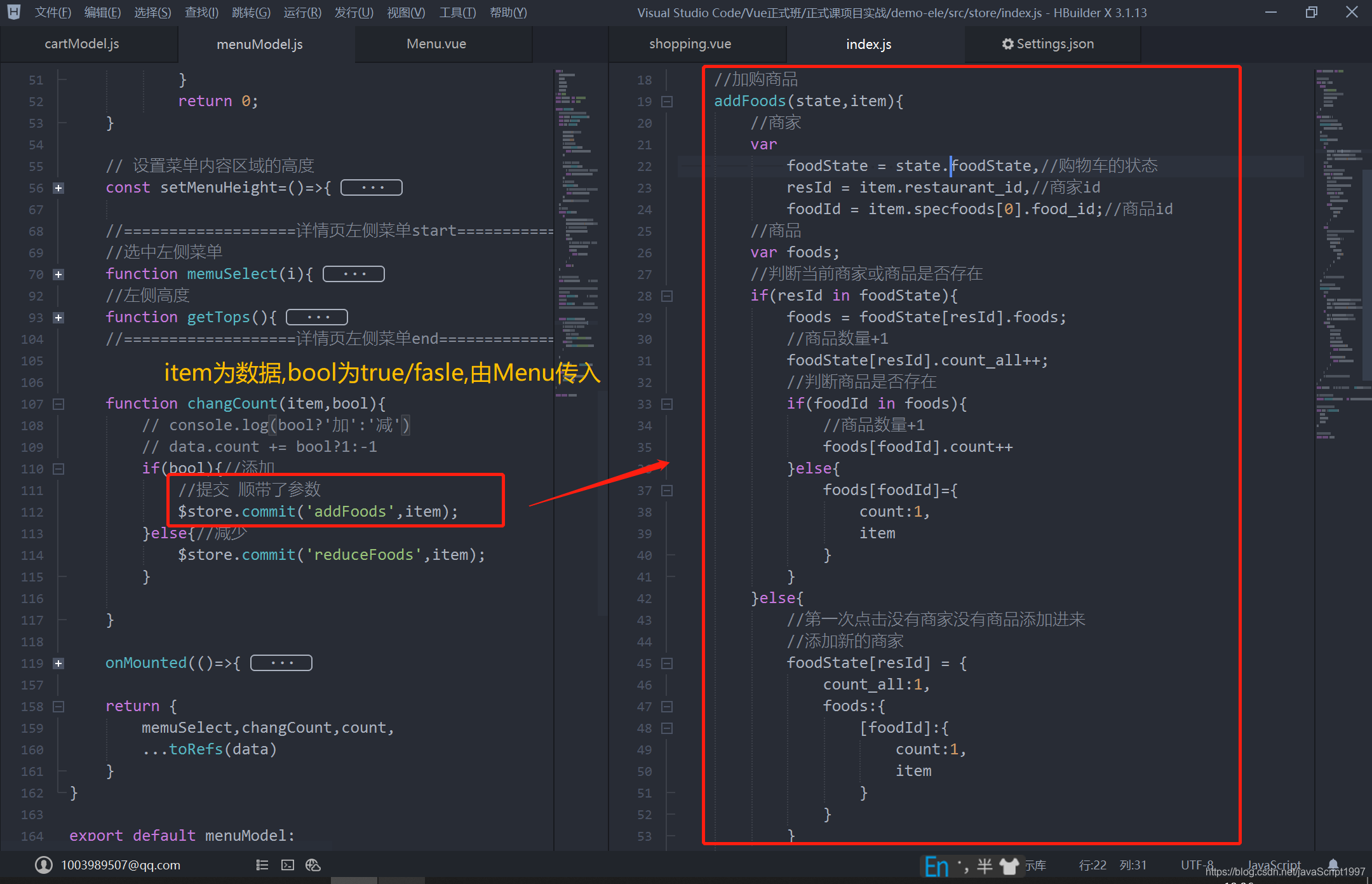Open the 编辑(E) menu

102,13
